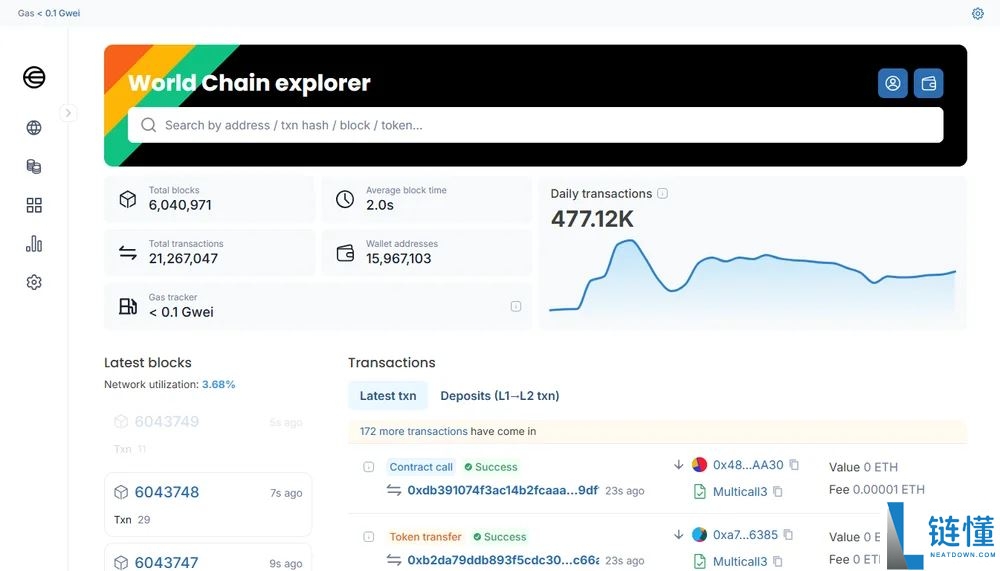Click the cube icon of block 6043748
This screenshot has width=1000, height=571.
121,492
